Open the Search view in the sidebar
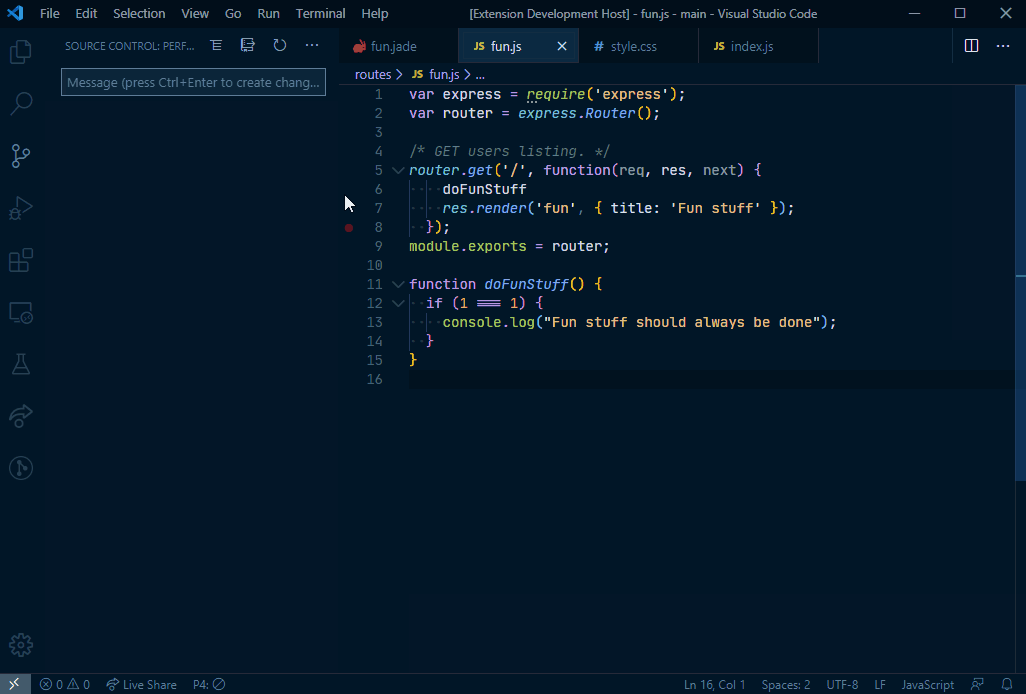 click(x=20, y=103)
